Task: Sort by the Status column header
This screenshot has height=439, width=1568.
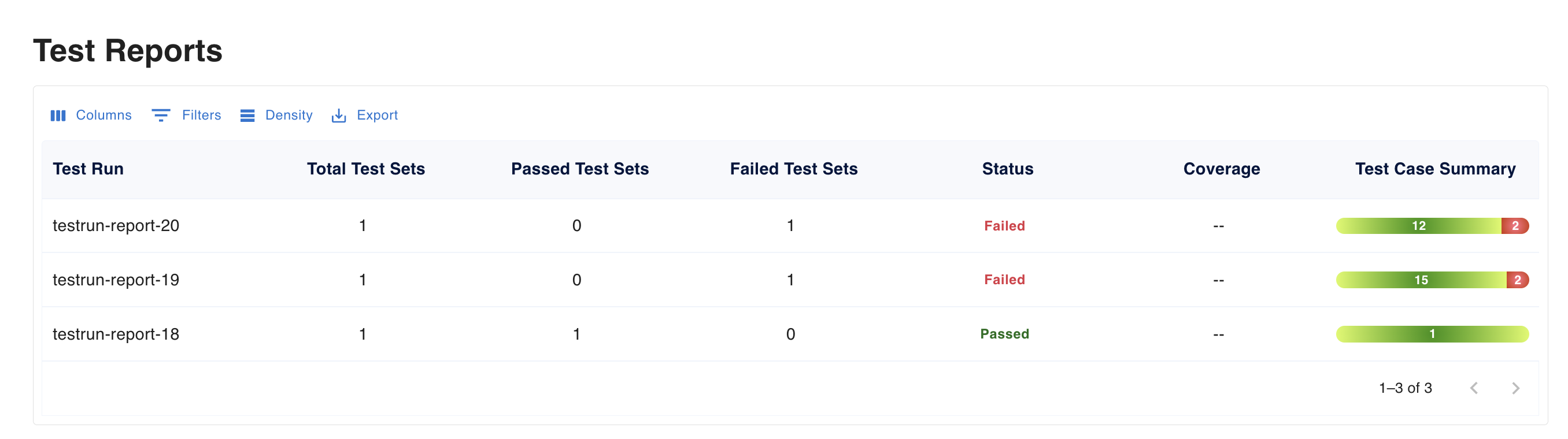Action: tap(1007, 169)
